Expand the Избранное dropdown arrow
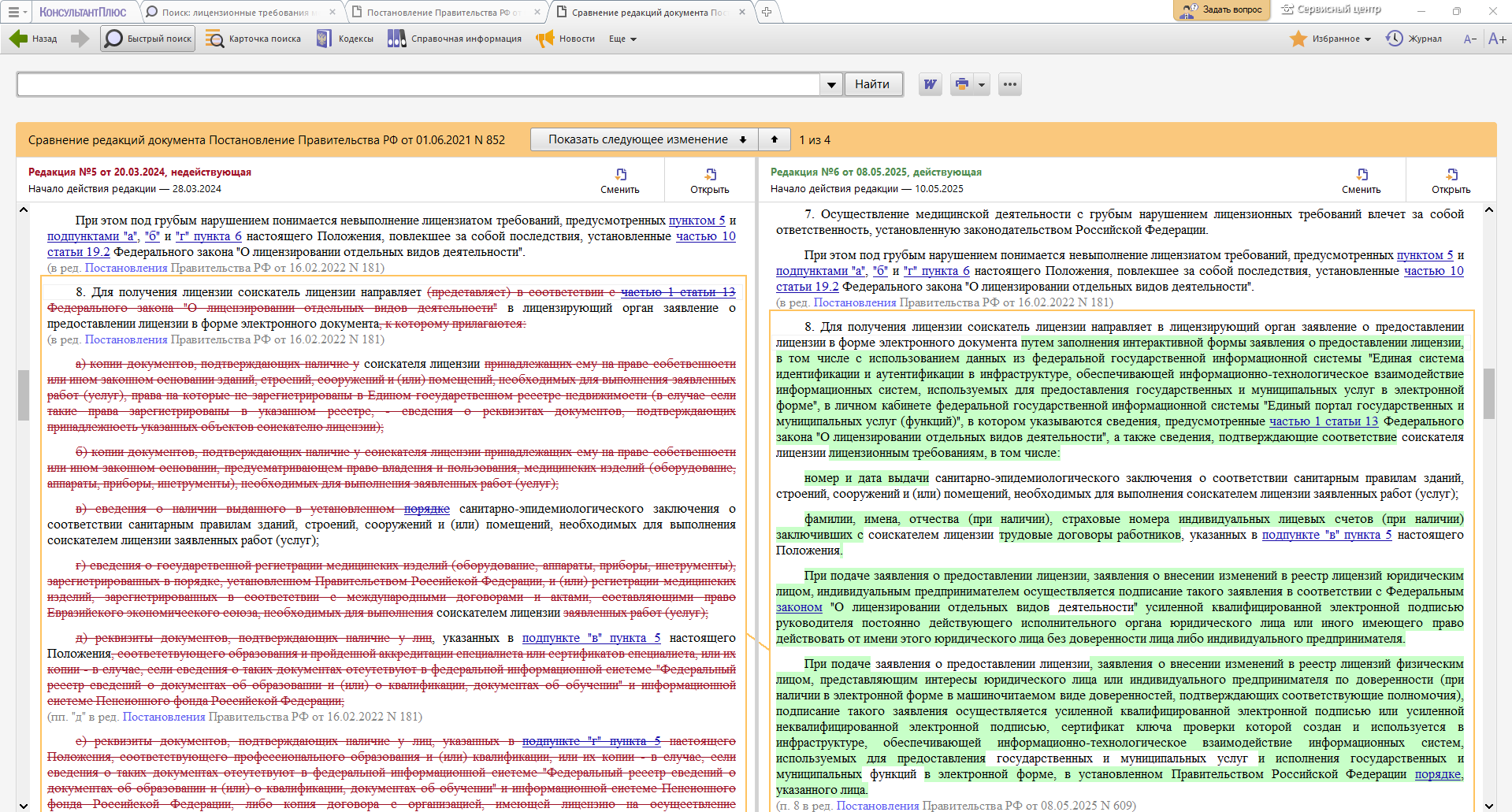The height and width of the screenshot is (812, 1512). [1368, 39]
